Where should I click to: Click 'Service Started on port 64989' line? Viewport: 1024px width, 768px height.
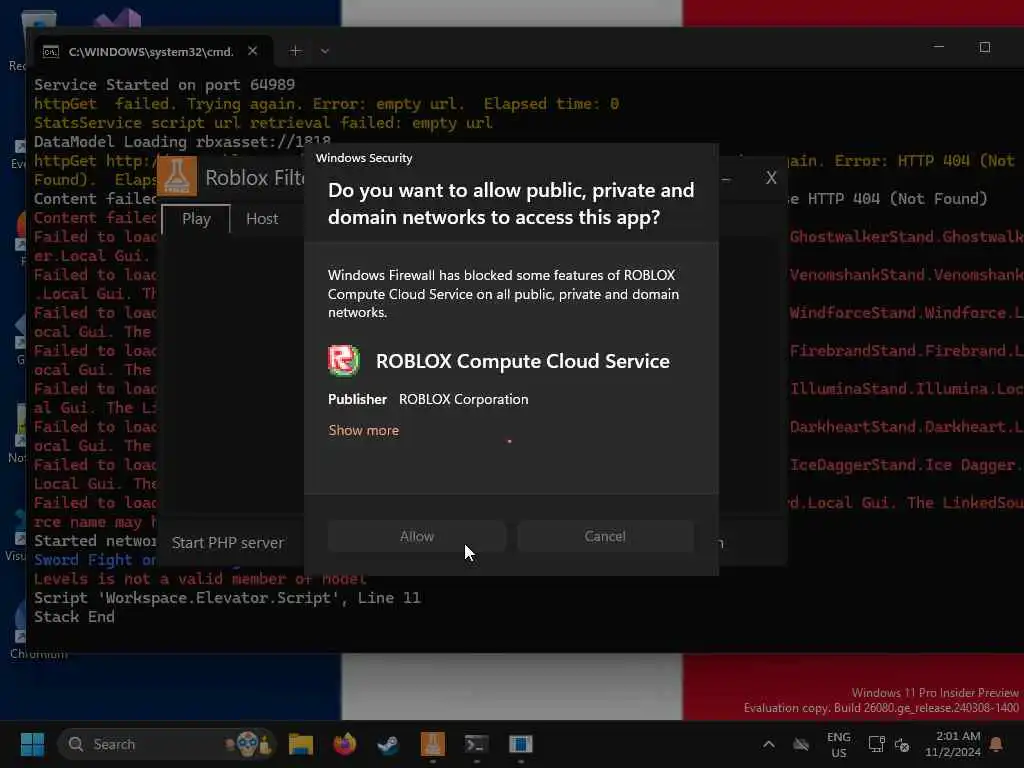pyautogui.click(x=165, y=85)
